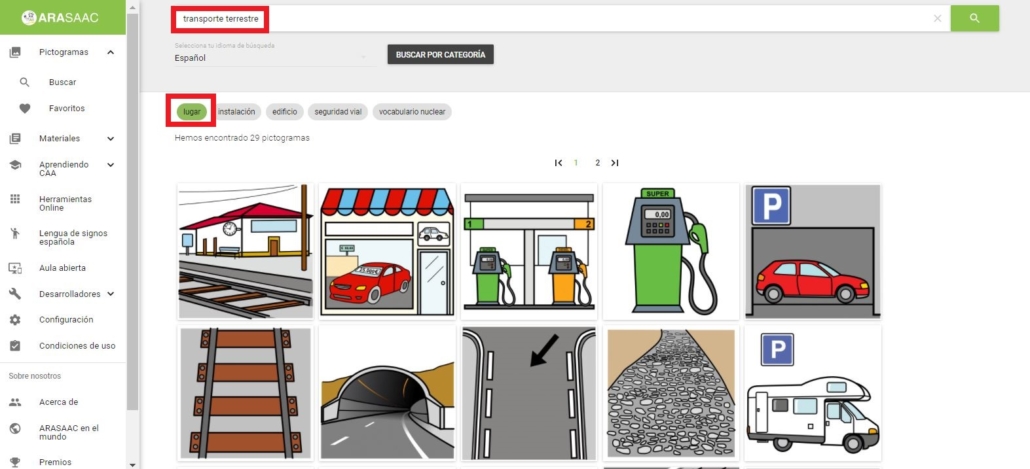
Task: Toggle the edificio filter chip
Action: click(x=284, y=112)
